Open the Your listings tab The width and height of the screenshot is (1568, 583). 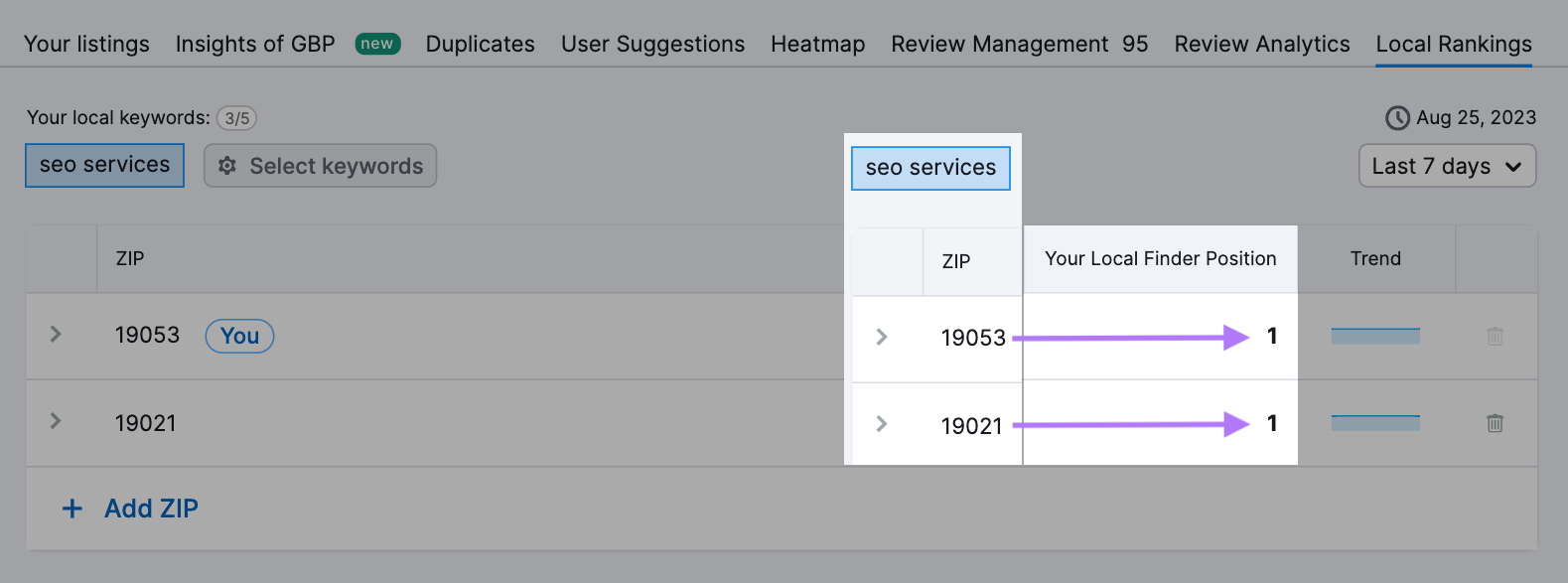86,44
